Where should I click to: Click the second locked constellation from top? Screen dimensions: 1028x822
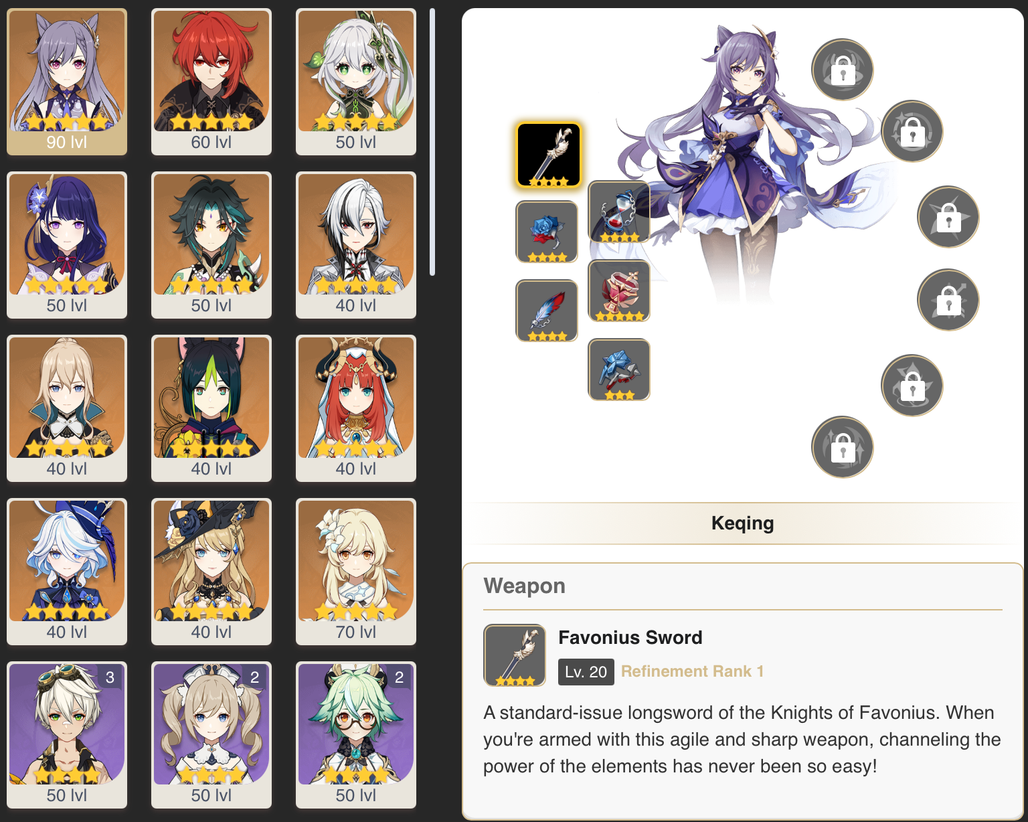(x=912, y=131)
